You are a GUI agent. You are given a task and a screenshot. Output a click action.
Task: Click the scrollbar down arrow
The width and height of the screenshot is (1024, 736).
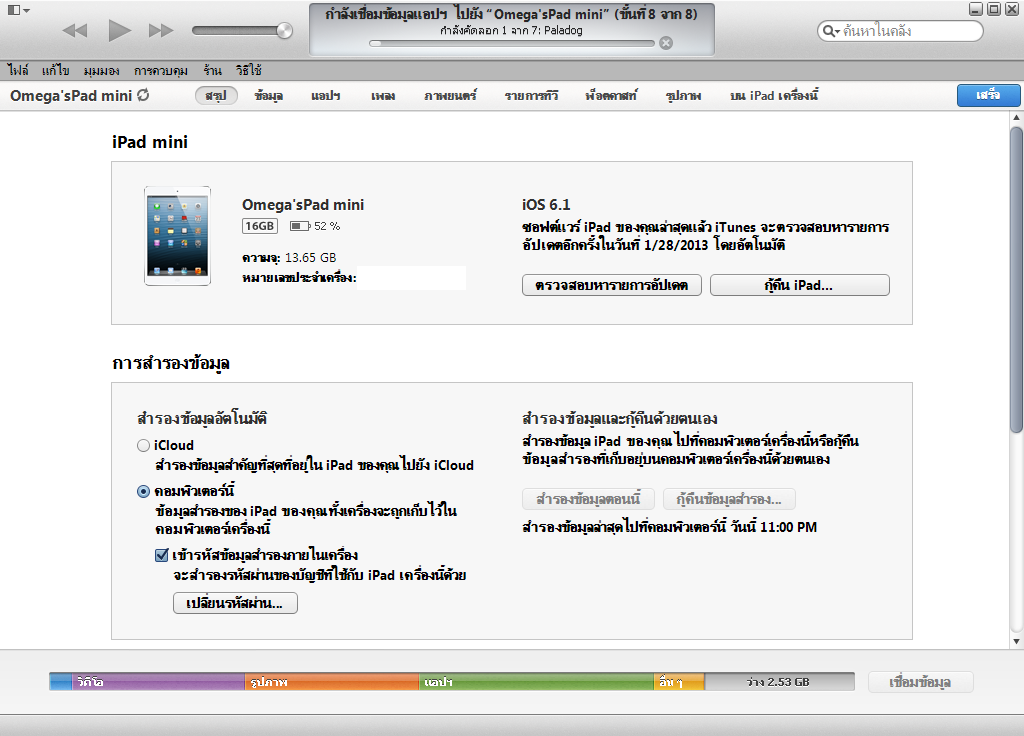pyautogui.click(x=1016, y=641)
